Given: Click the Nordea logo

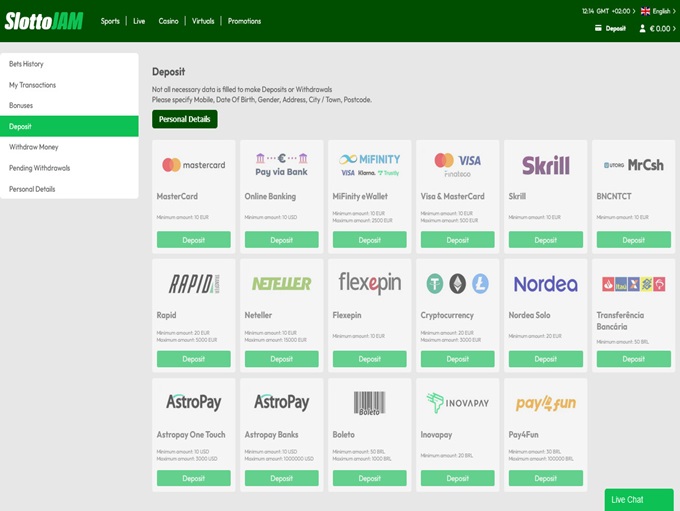Looking at the screenshot, I should point(545,284).
